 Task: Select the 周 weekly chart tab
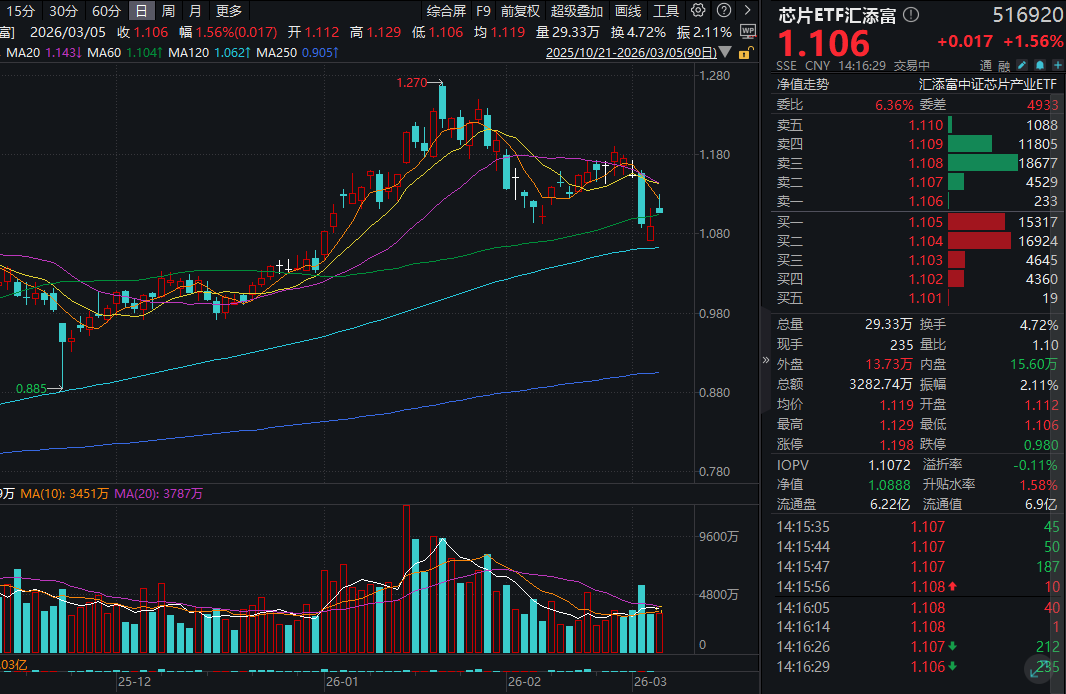pos(168,11)
